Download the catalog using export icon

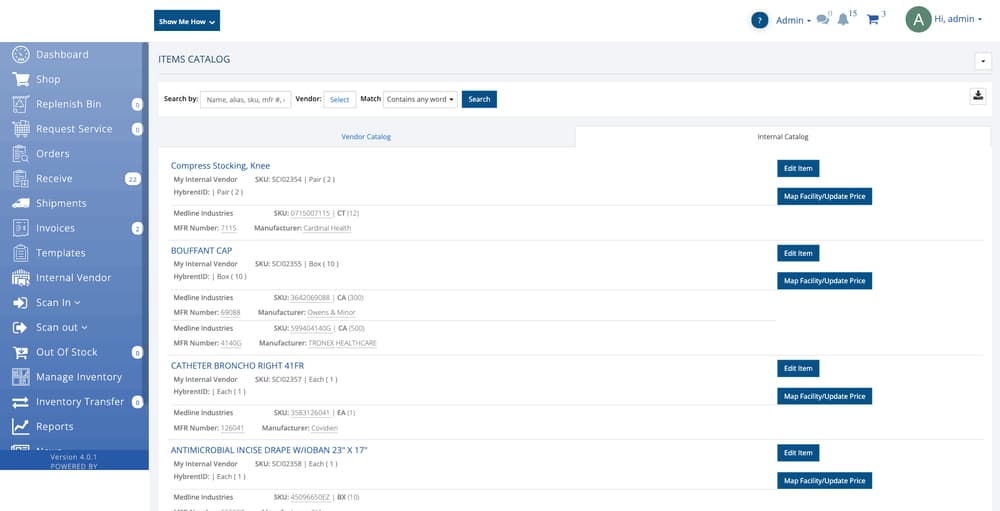(978, 96)
